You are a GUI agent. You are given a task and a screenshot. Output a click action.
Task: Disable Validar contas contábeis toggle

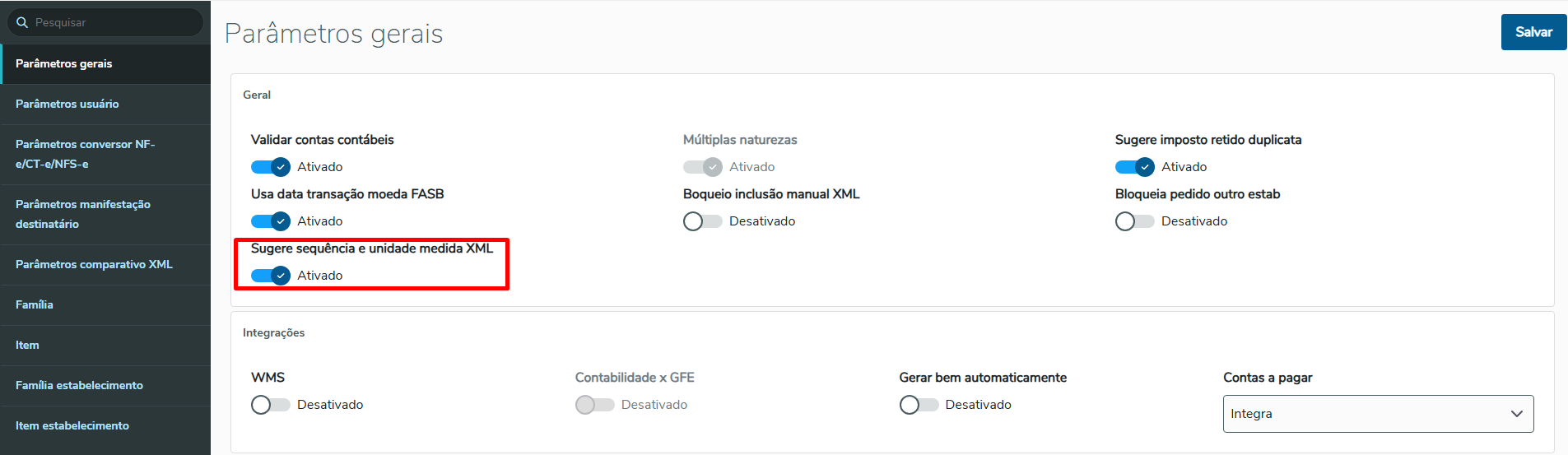[x=271, y=167]
